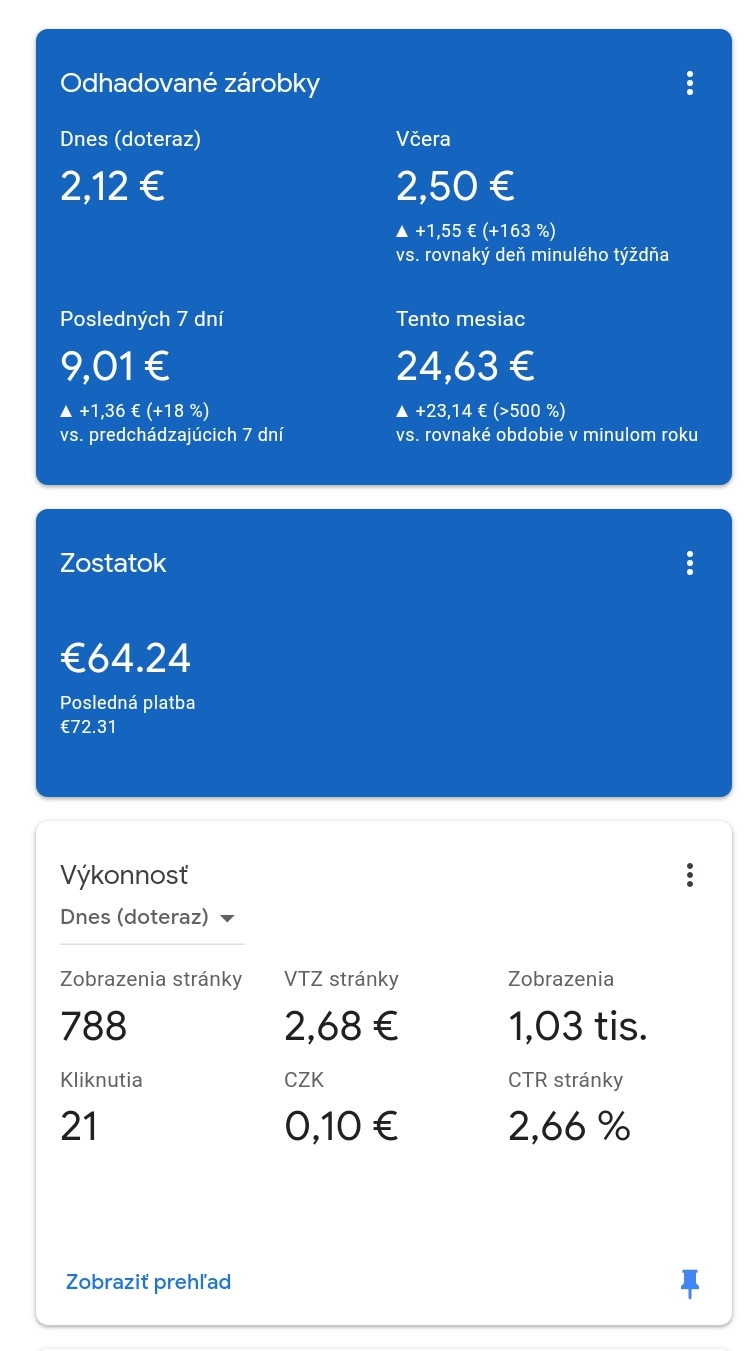
Task: Select the VTZ stránky value 2,68 €
Action: tap(341, 1026)
